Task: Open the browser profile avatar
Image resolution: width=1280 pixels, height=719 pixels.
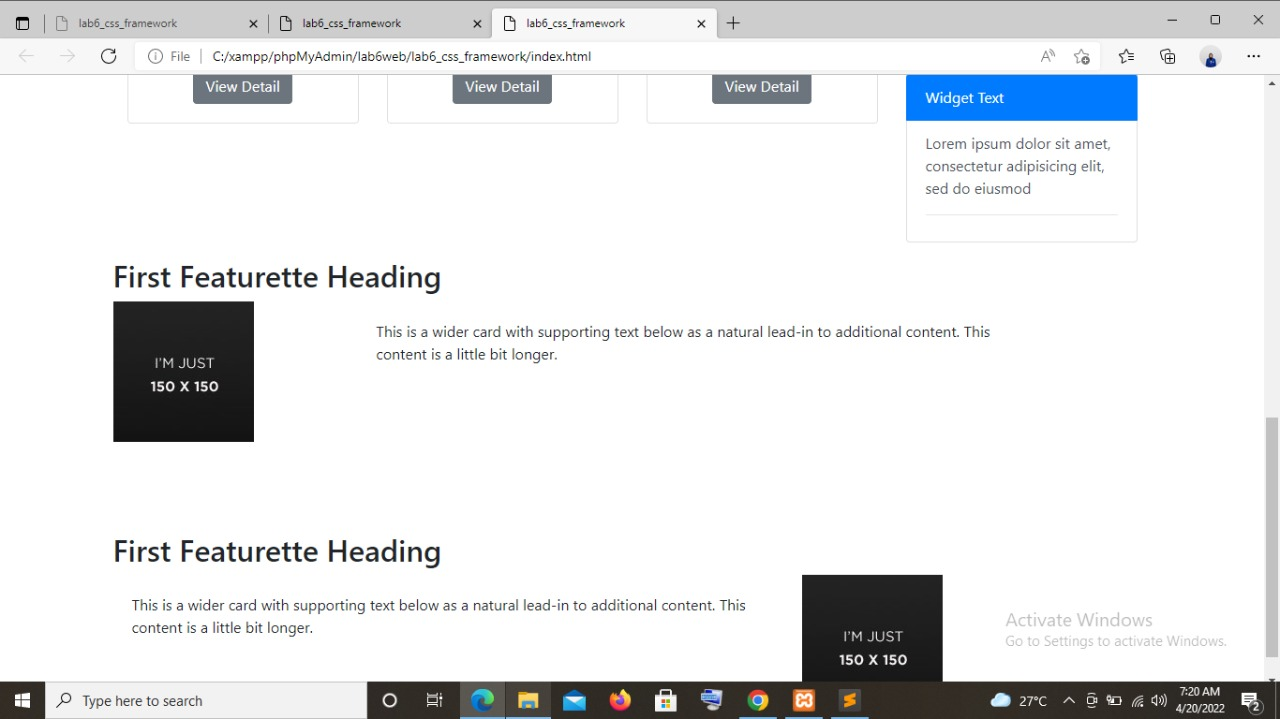Action: (x=1210, y=57)
